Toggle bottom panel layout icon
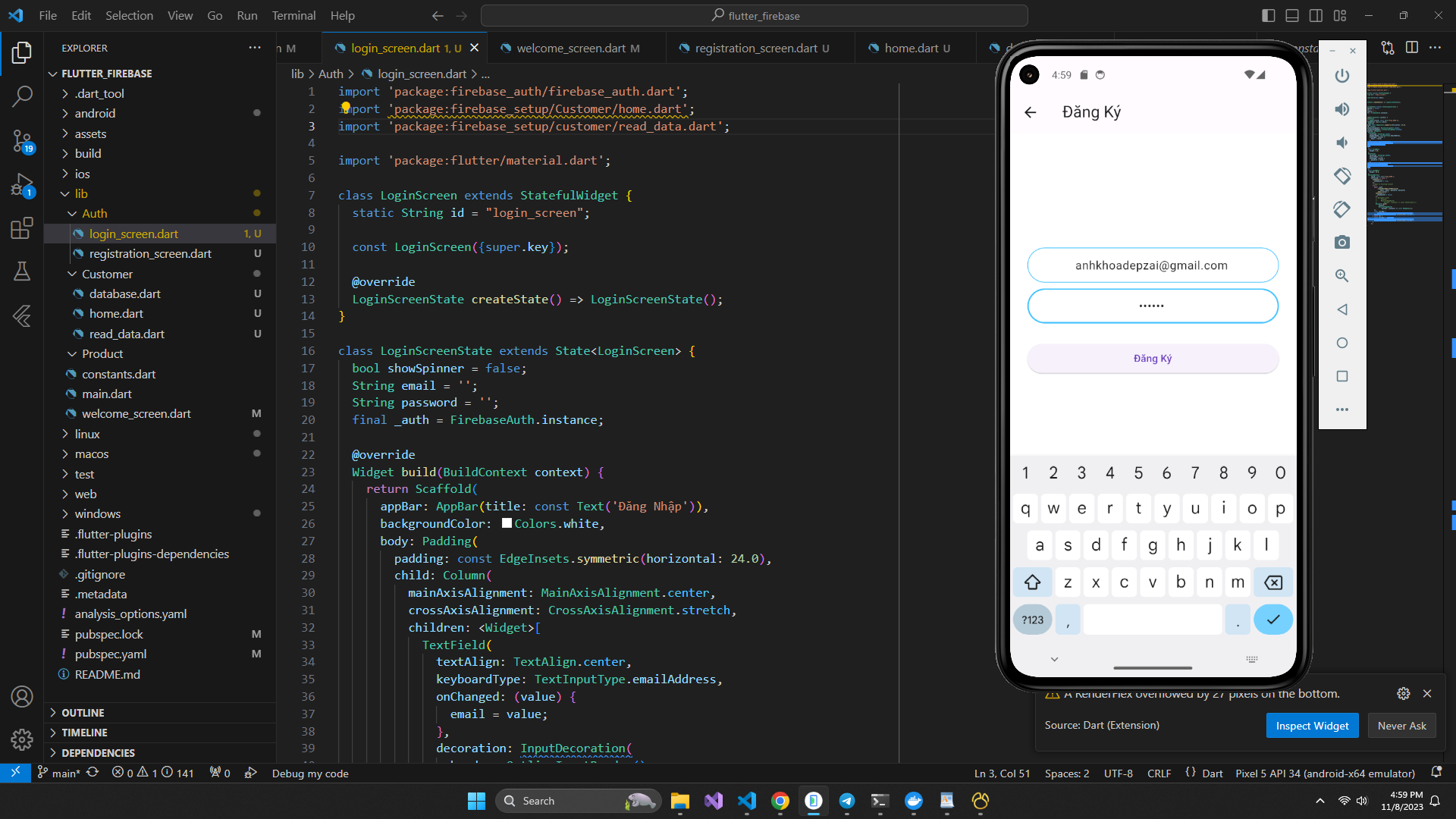Viewport: 1456px width, 819px height. 1292,15
